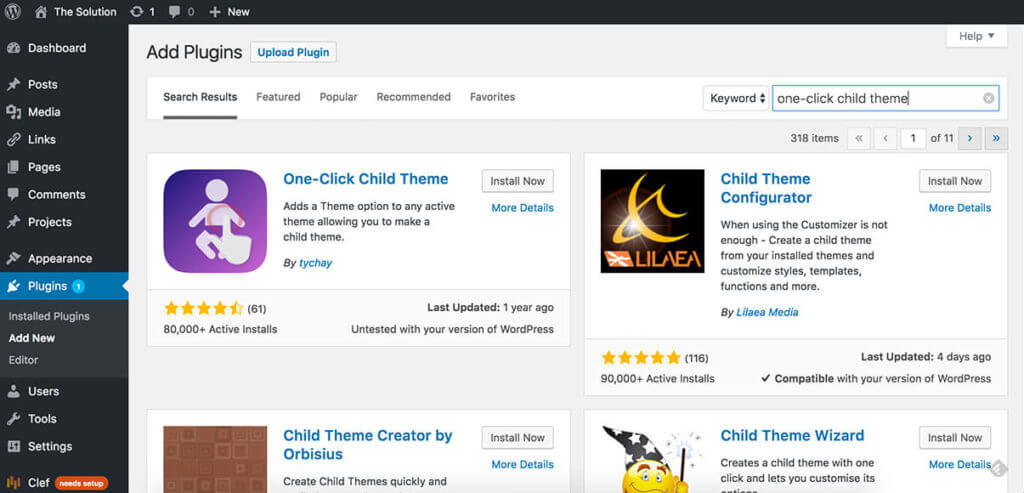The width and height of the screenshot is (1024, 493).
Task: Click the Clef needs setup badge
Action: [82, 483]
